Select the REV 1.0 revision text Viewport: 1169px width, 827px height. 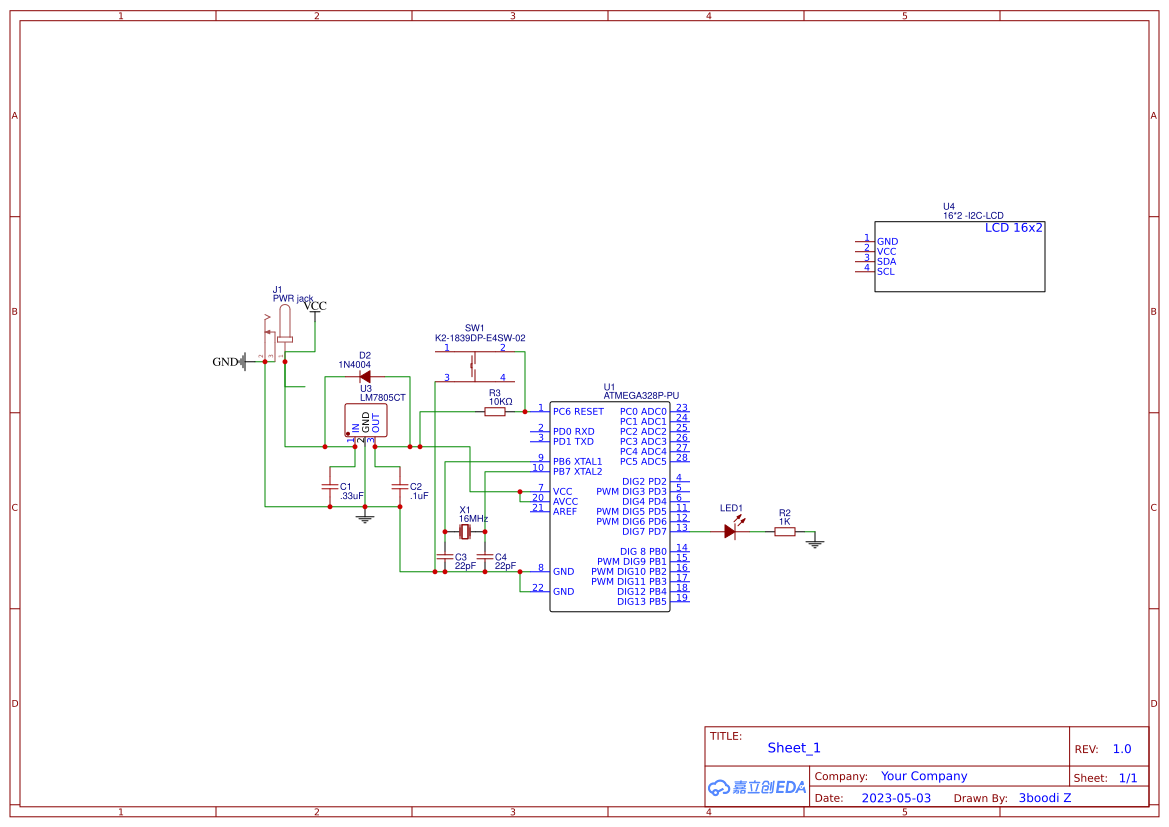[x=1121, y=748]
